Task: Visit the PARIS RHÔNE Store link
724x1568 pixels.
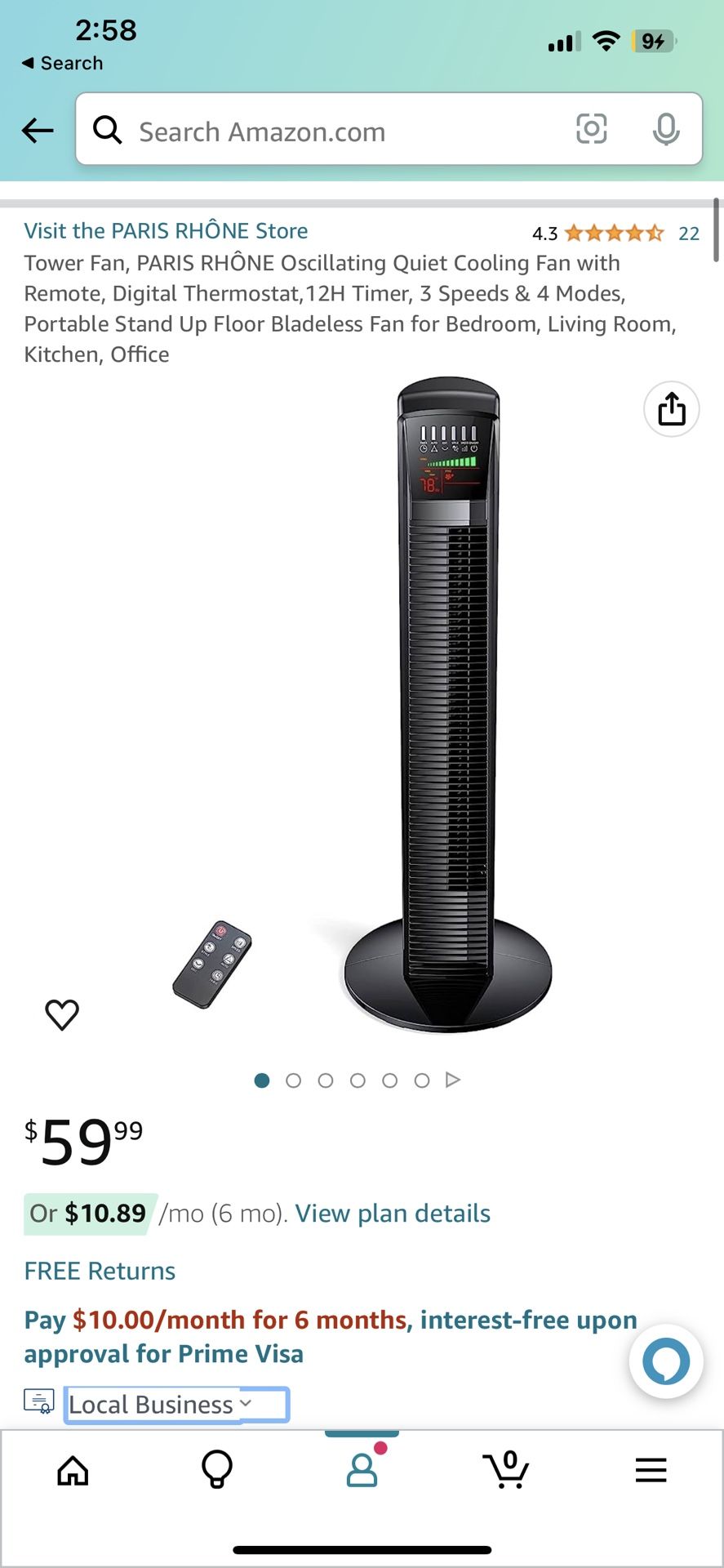Action: click(166, 231)
